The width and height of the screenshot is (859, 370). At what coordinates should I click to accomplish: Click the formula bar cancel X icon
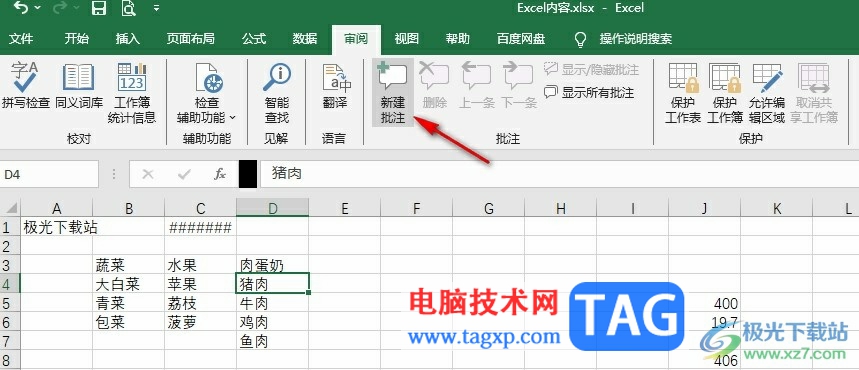147,174
